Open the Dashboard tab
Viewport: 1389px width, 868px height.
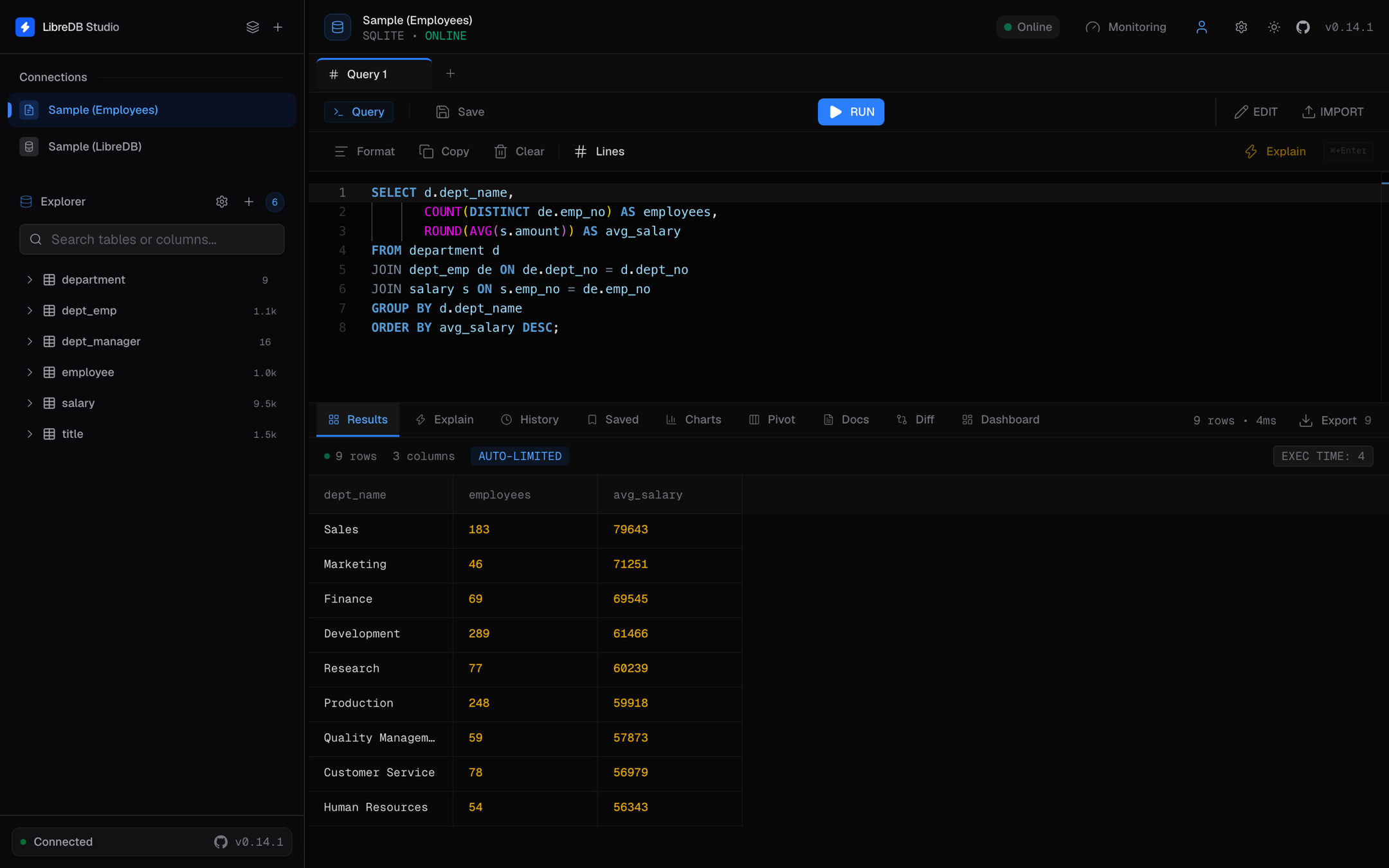click(1001, 420)
